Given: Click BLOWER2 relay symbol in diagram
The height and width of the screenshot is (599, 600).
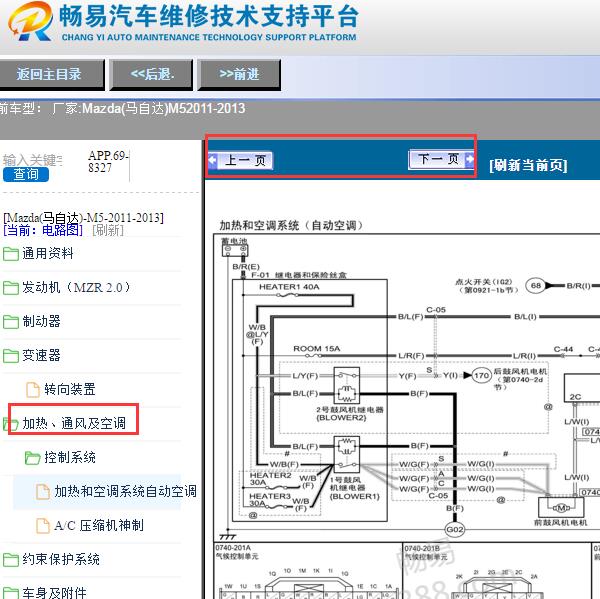Looking at the screenshot, I should (347, 385).
